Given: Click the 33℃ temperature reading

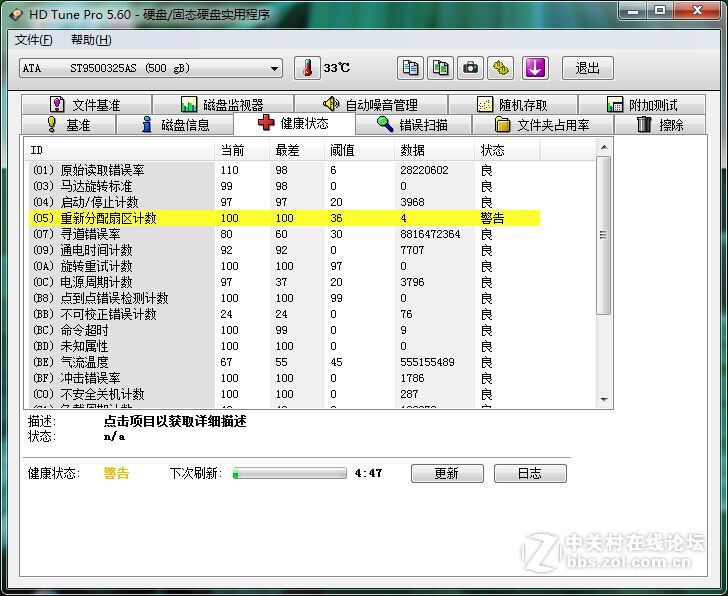Looking at the screenshot, I should pos(337,68).
